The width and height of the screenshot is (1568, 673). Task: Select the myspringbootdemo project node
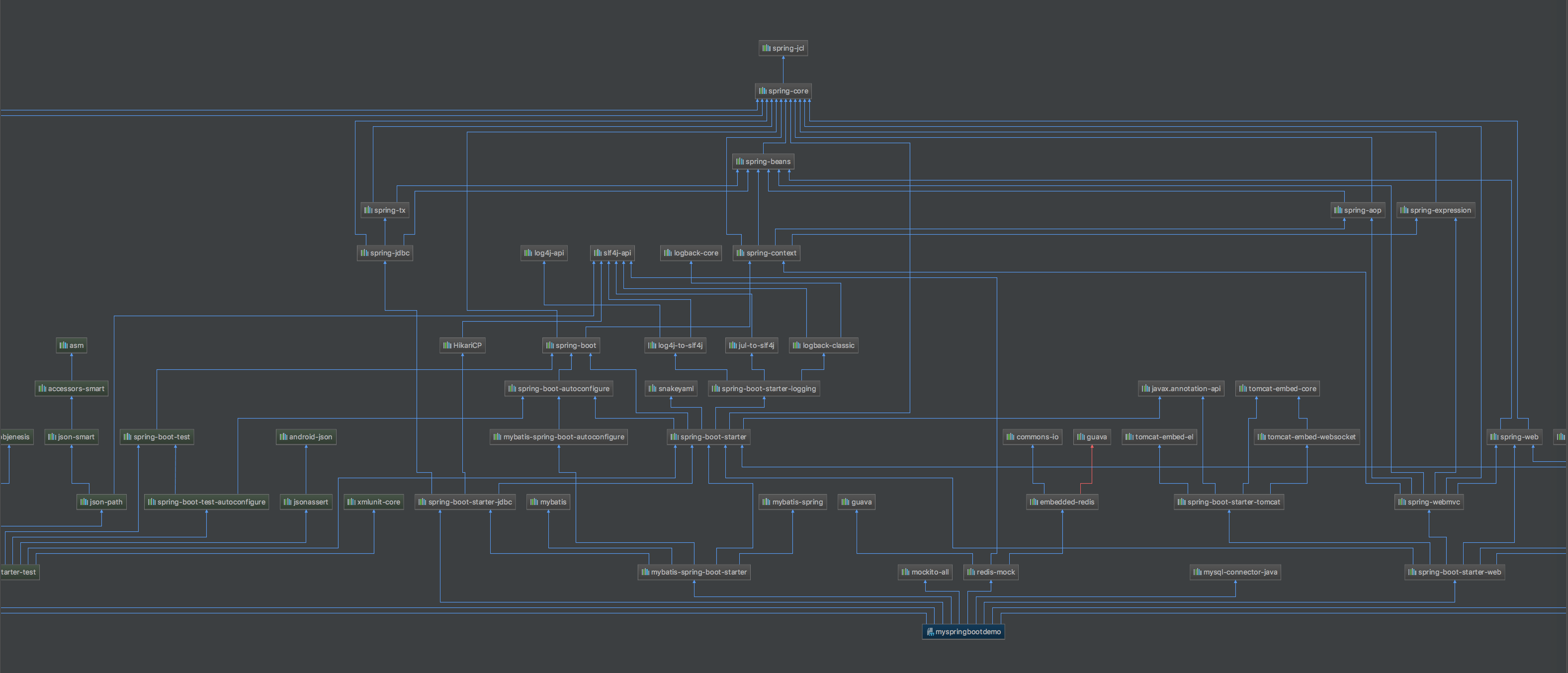pos(963,632)
